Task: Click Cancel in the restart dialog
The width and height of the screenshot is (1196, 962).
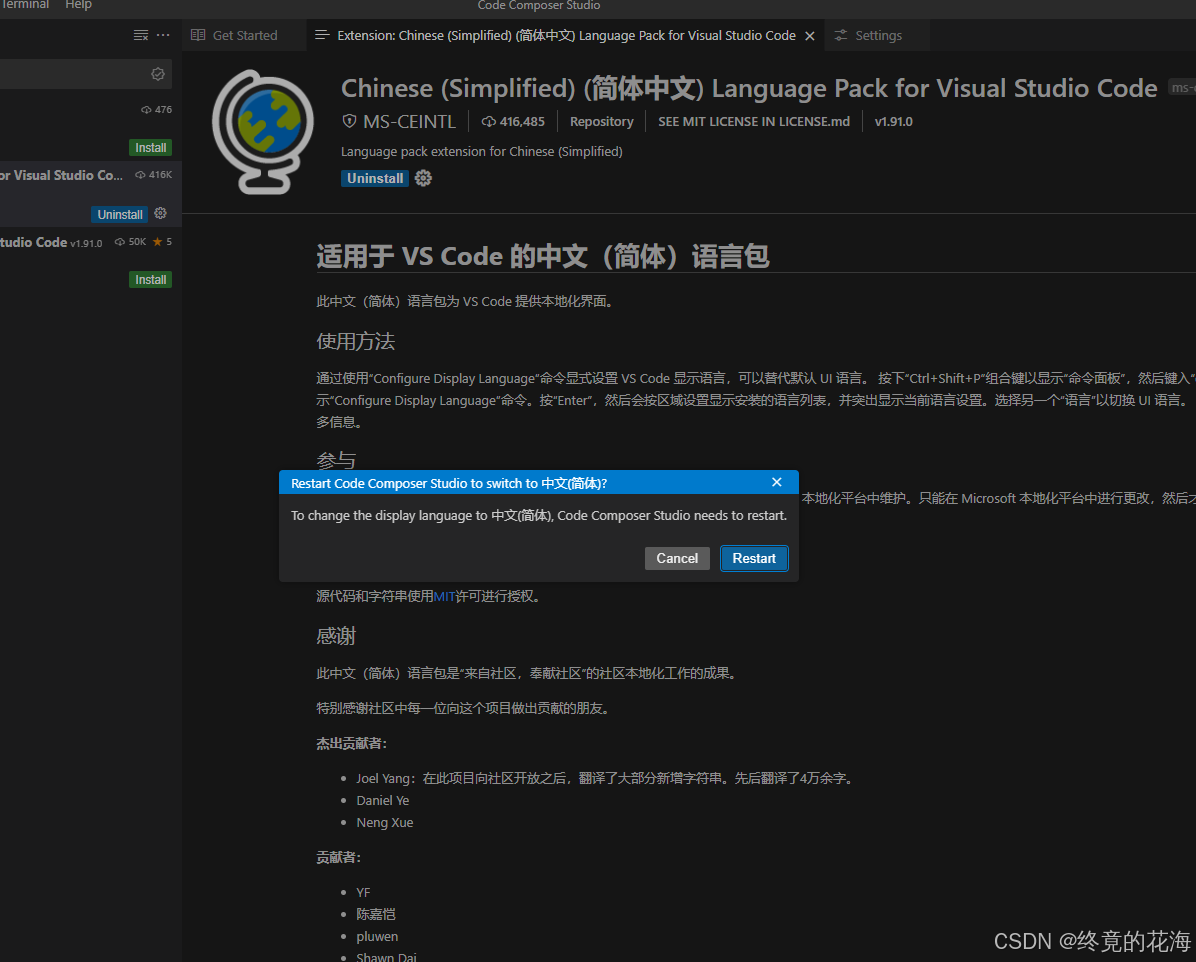Action: (677, 558)
